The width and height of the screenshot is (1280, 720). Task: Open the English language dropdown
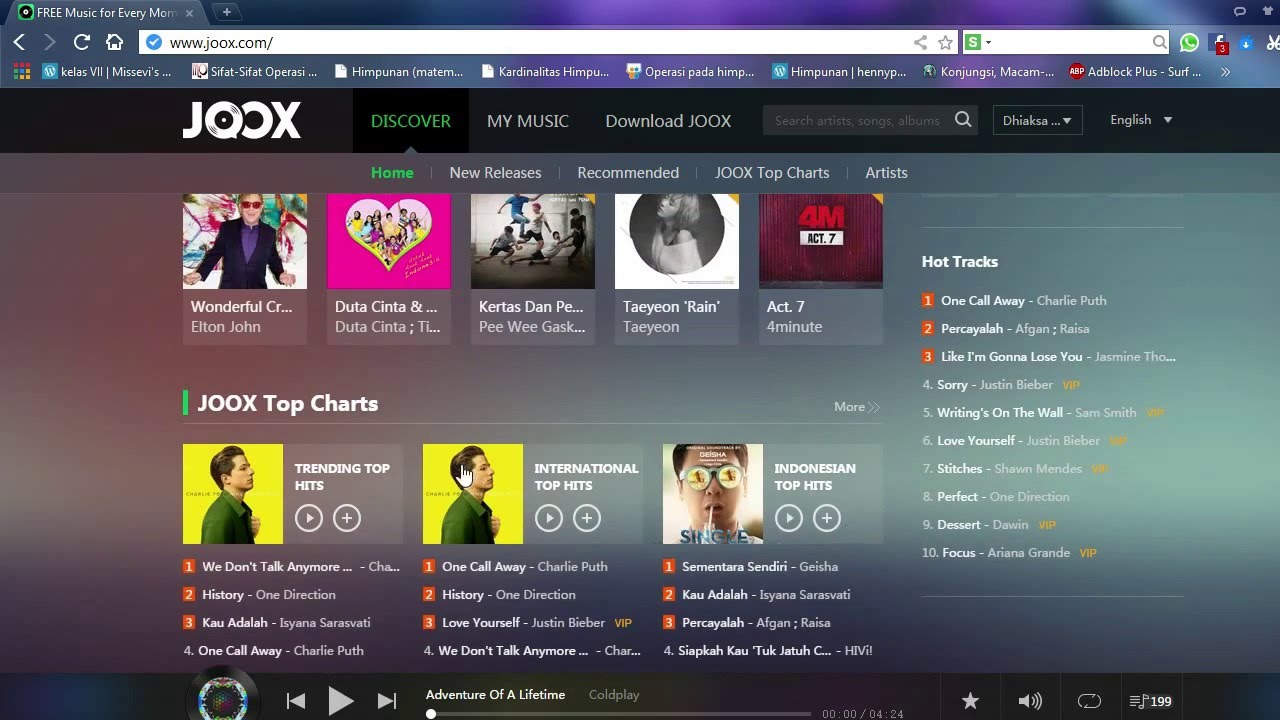click(x=1141, y=119)
